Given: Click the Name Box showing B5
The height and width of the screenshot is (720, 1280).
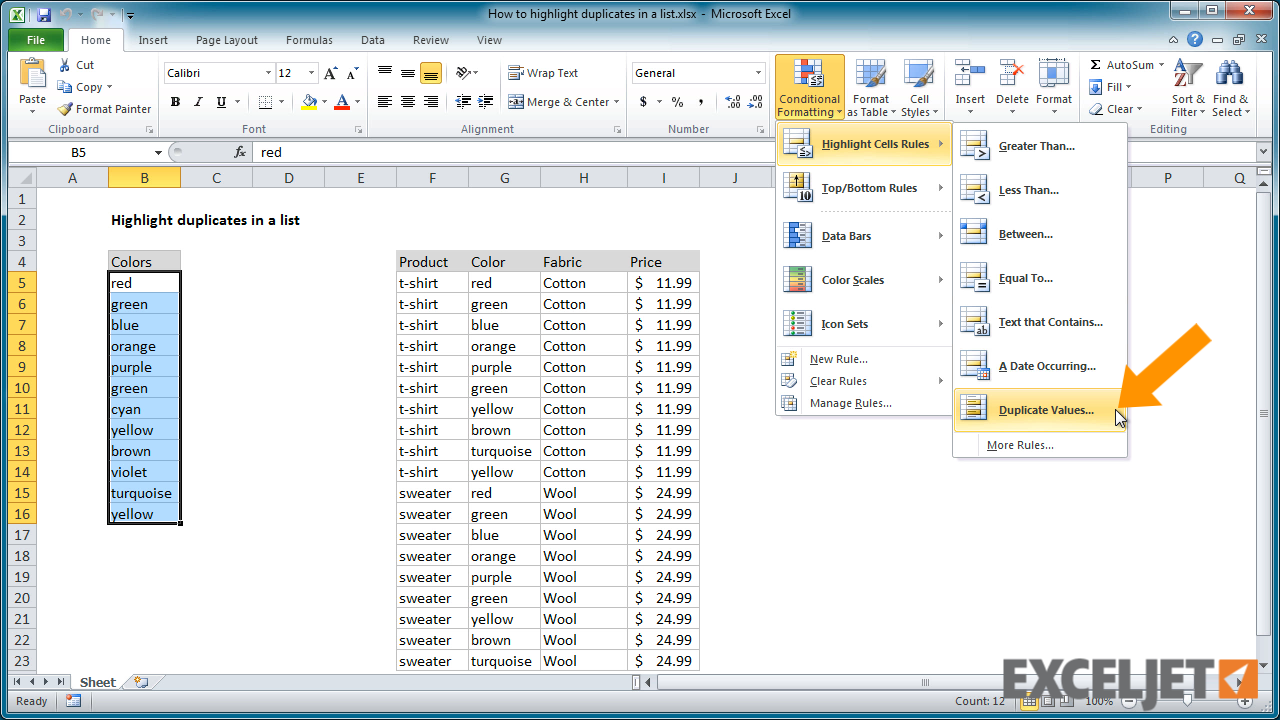Looking at the screenshot, I should click(x=79, y=152).
